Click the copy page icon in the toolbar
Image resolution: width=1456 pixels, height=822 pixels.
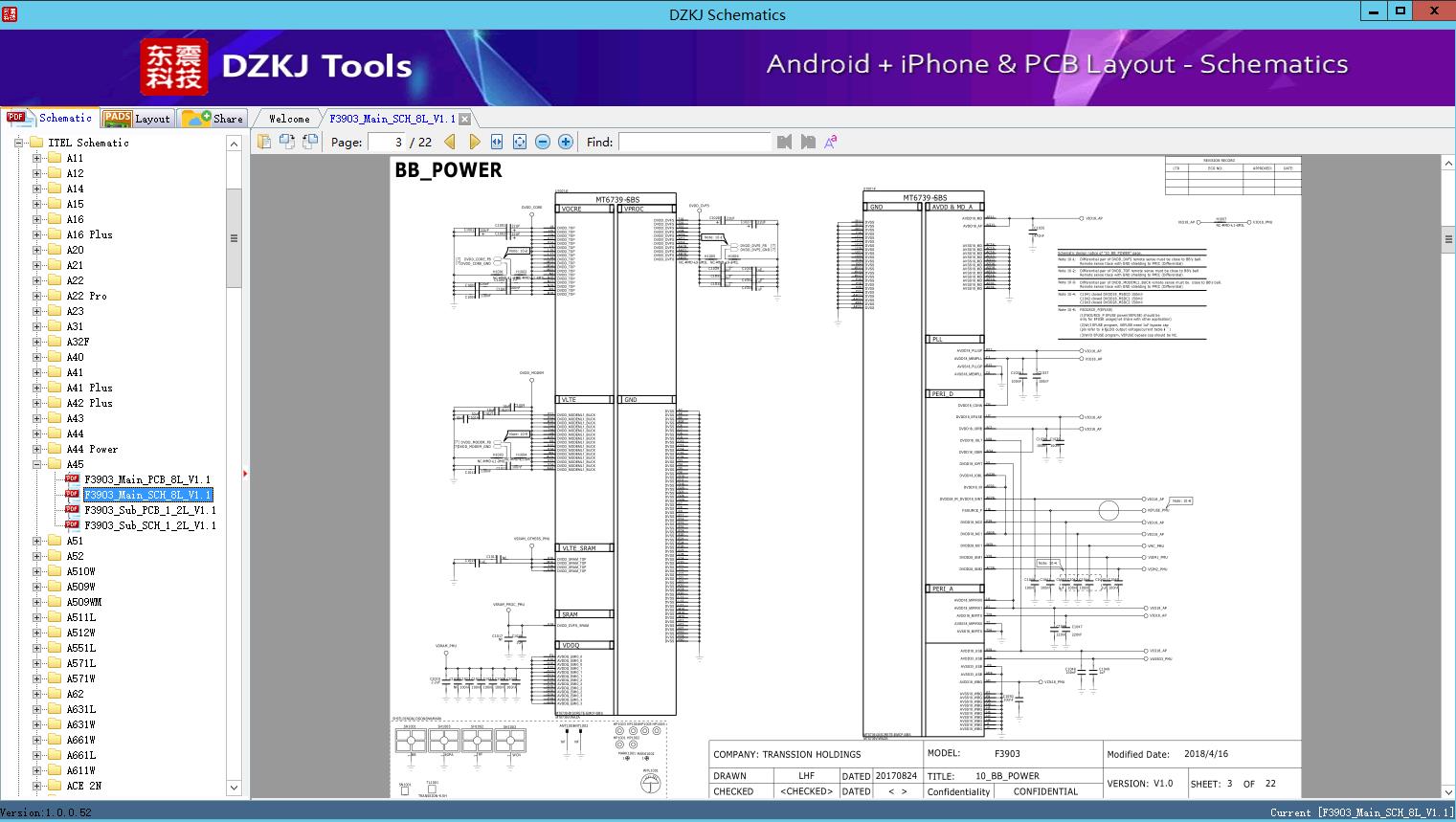[x=264, y=142]
